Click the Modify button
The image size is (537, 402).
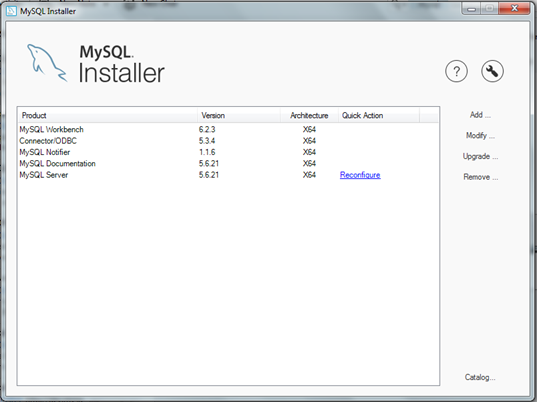coord(480,135)
